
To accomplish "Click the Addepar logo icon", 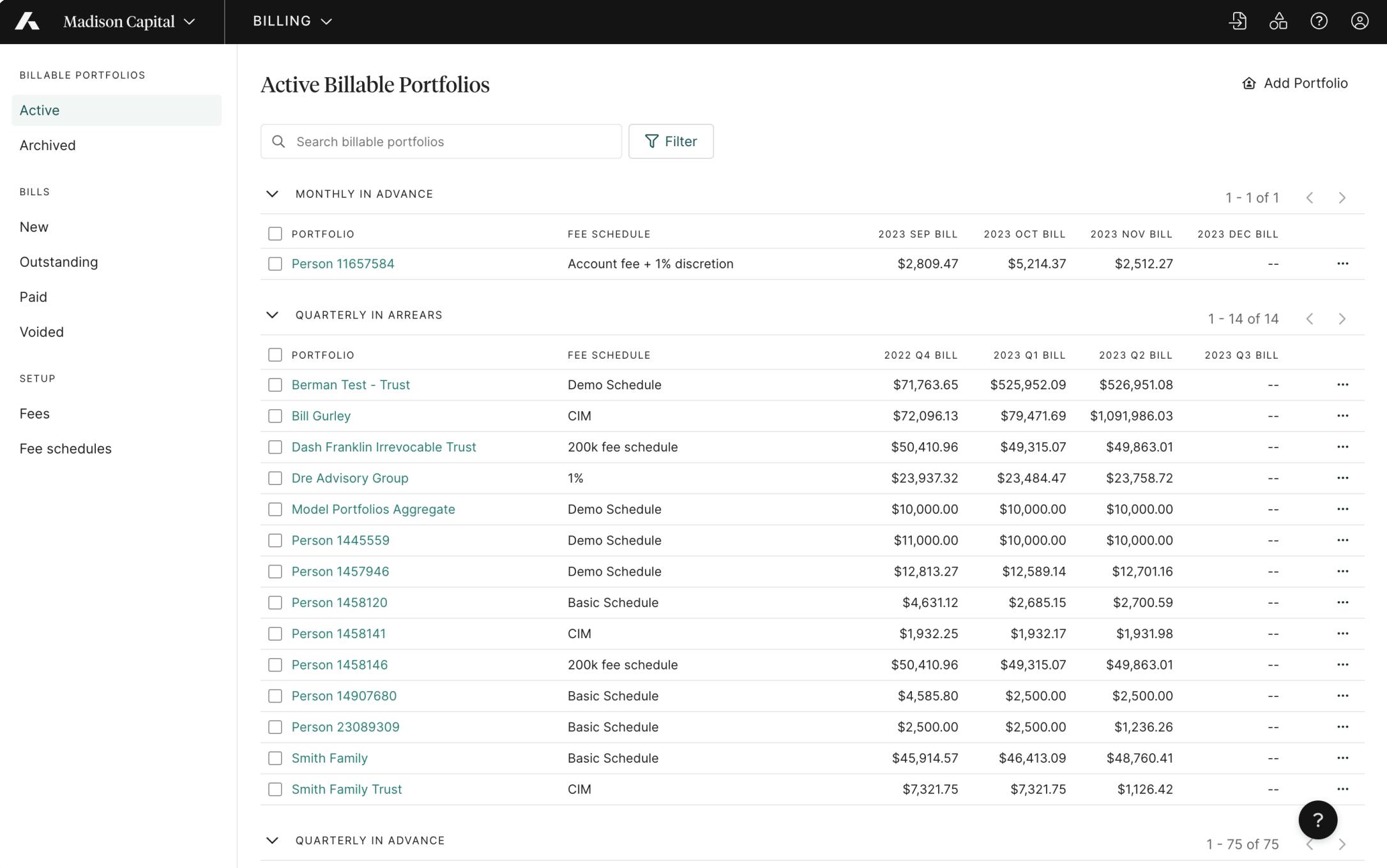I will coord(27,21).
